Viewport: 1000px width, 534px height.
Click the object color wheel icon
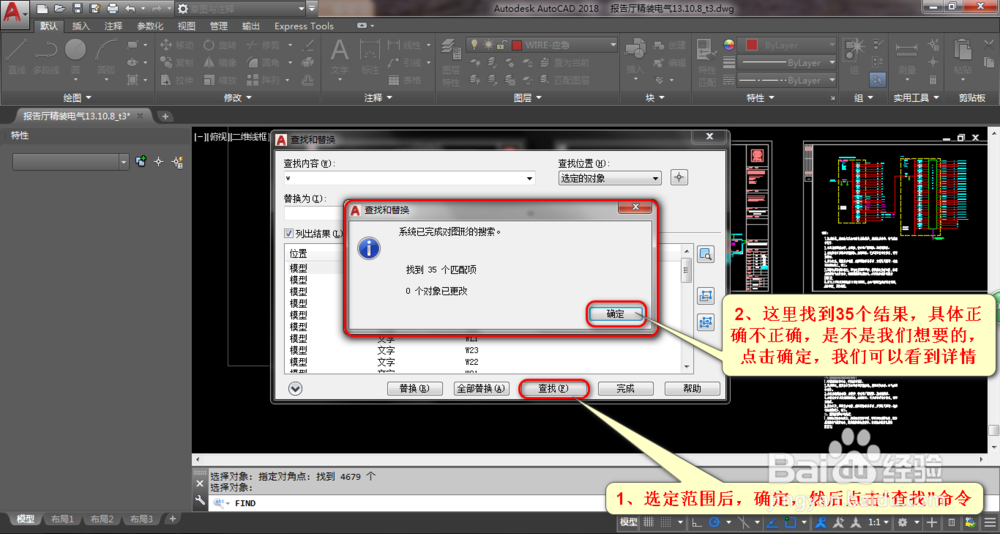pos(729,45)
